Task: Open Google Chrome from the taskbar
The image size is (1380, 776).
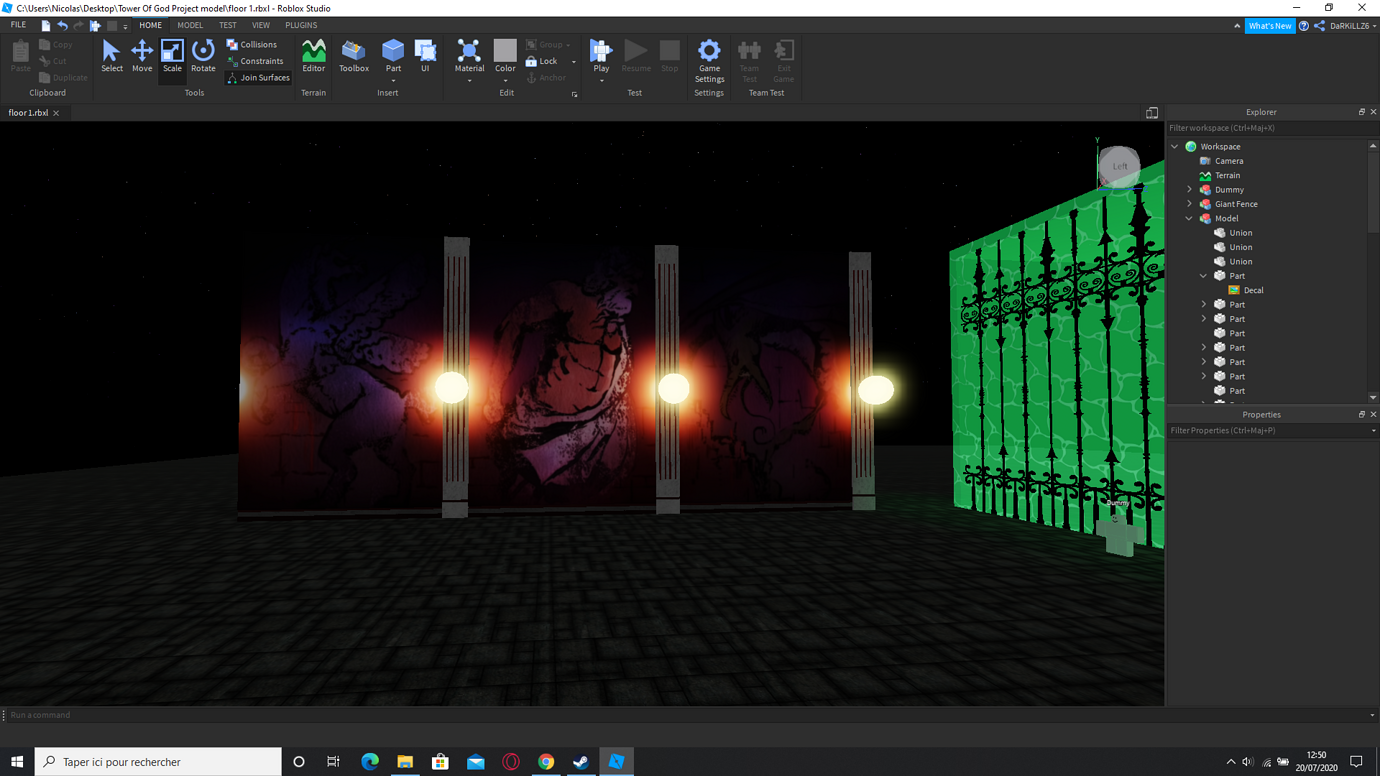Action: coord(546,762)
